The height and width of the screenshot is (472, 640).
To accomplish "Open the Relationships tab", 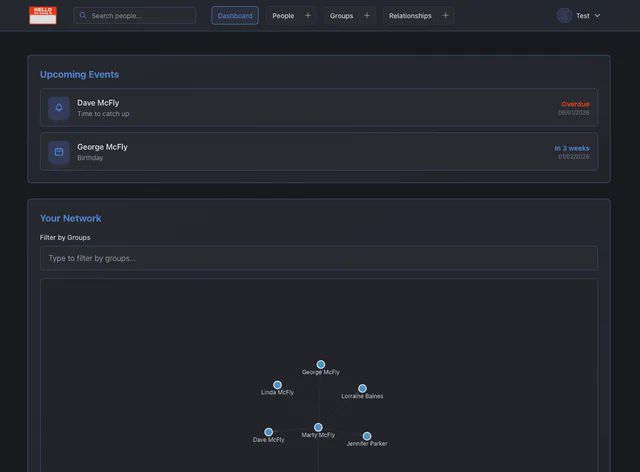I will [x=410, y=16].
